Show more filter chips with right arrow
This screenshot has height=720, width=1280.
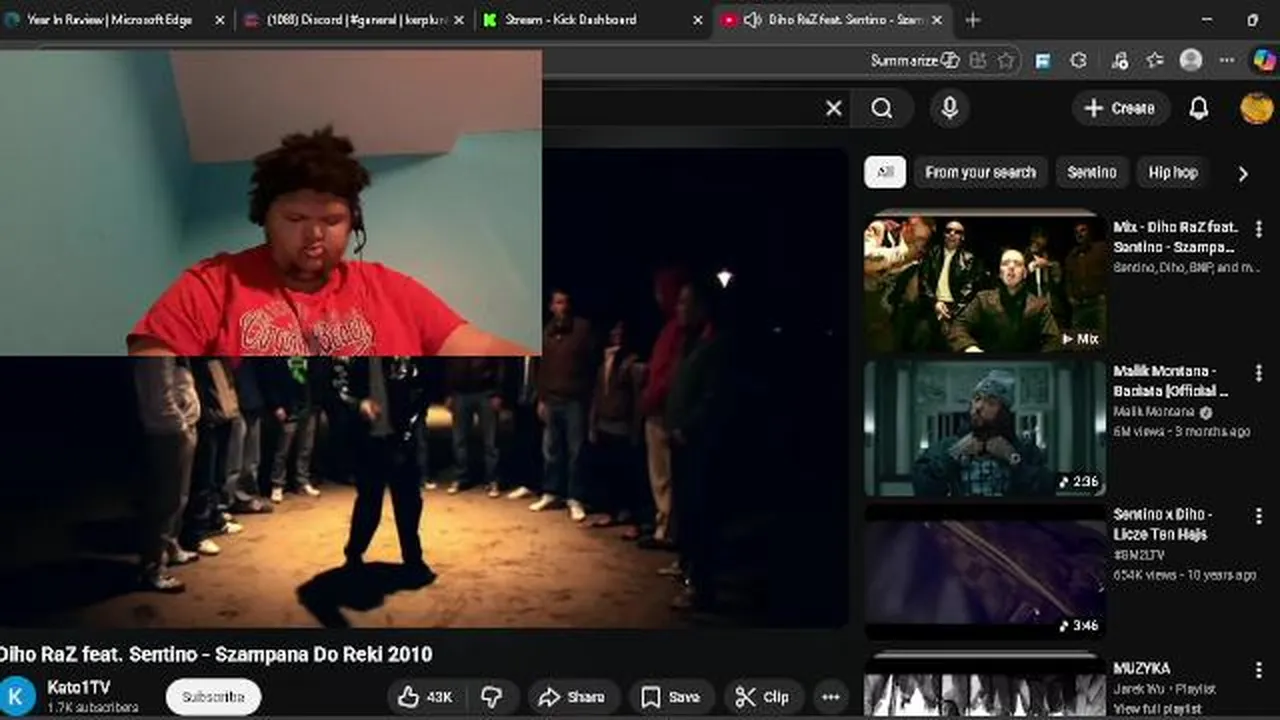tap(1243, 173)
